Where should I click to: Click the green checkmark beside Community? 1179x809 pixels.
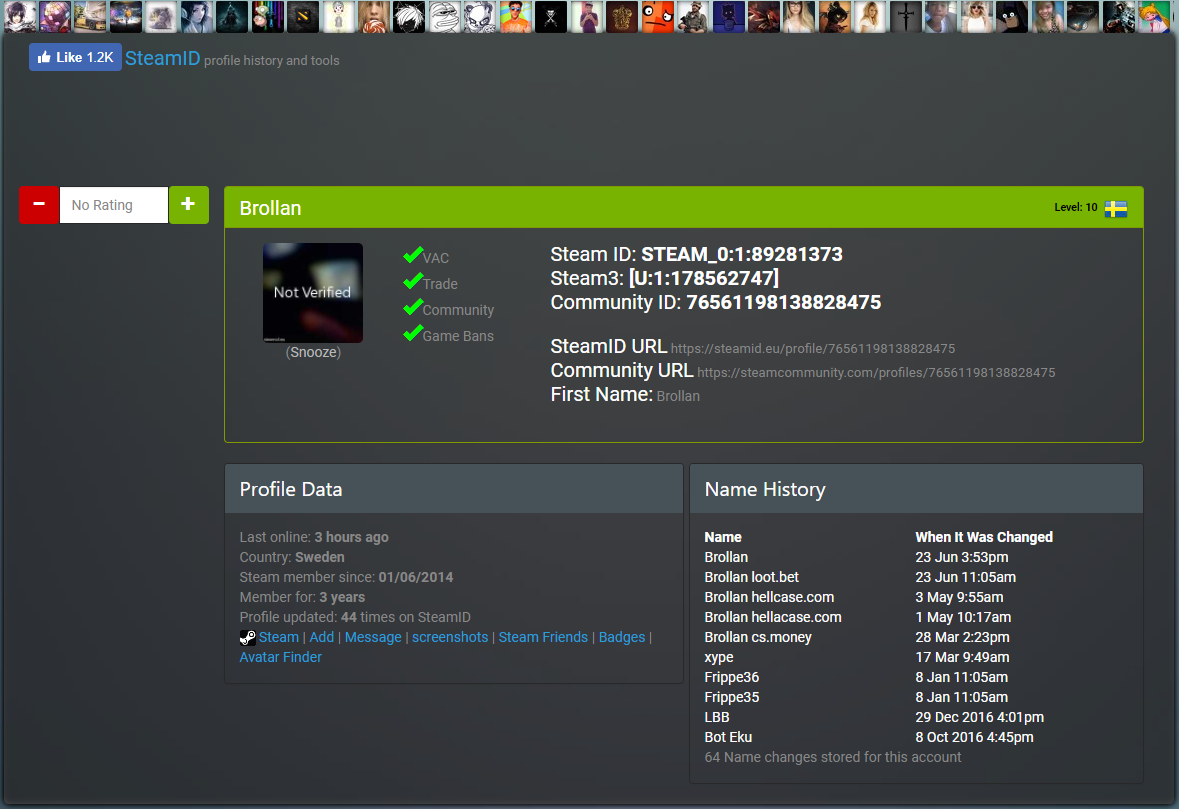pos(412,308)
